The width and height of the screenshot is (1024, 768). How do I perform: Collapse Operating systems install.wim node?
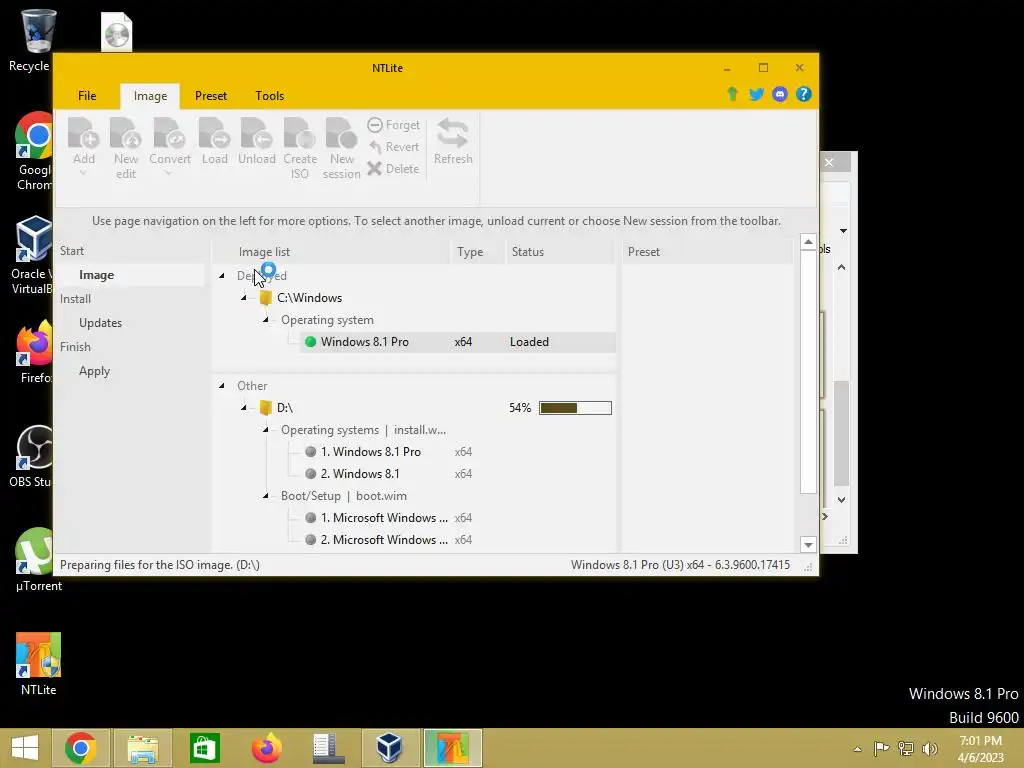(x=266, y=430)
